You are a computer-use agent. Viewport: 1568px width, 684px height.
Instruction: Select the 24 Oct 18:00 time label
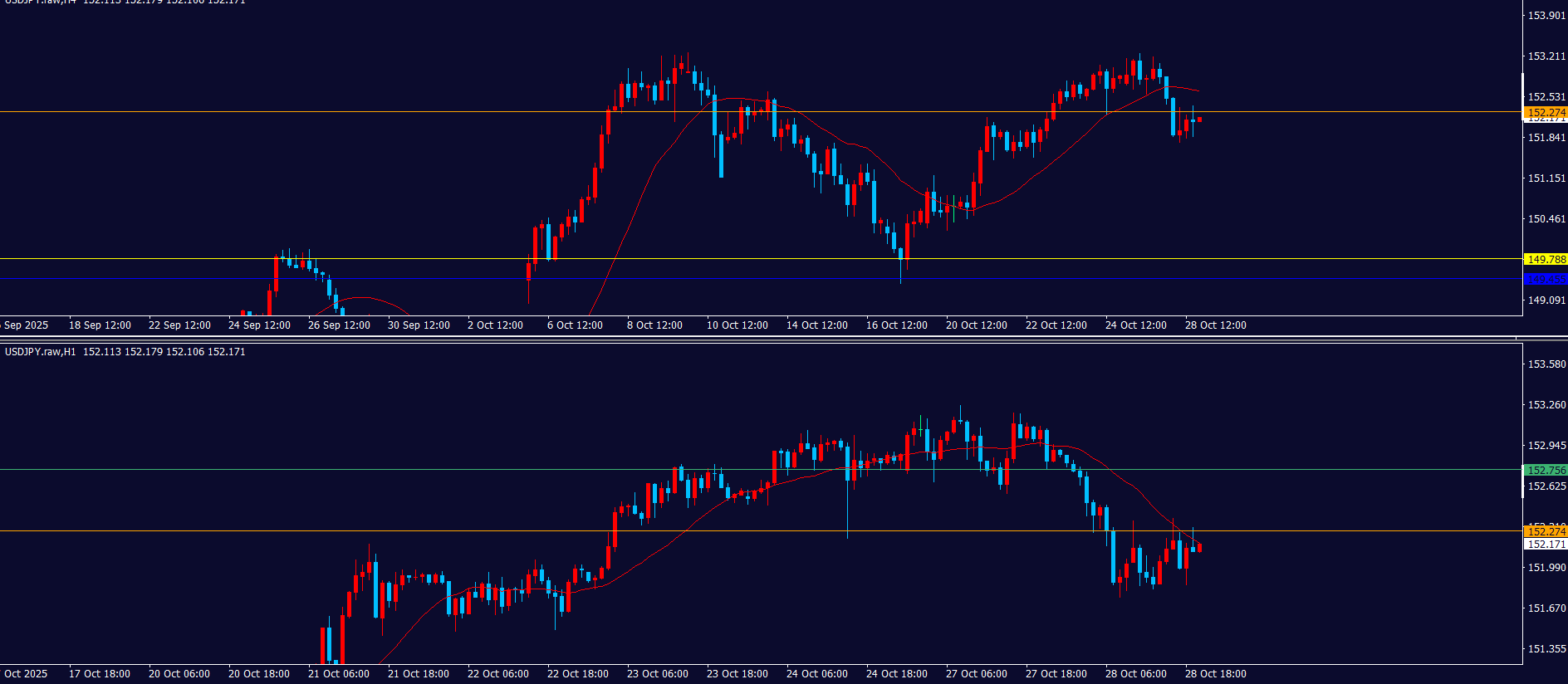coord(896,674)
